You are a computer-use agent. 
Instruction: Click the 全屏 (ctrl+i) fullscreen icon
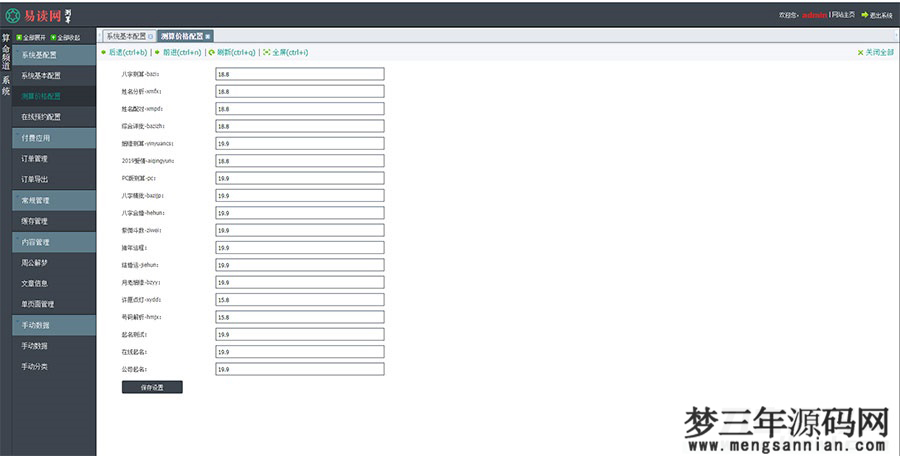266,52
